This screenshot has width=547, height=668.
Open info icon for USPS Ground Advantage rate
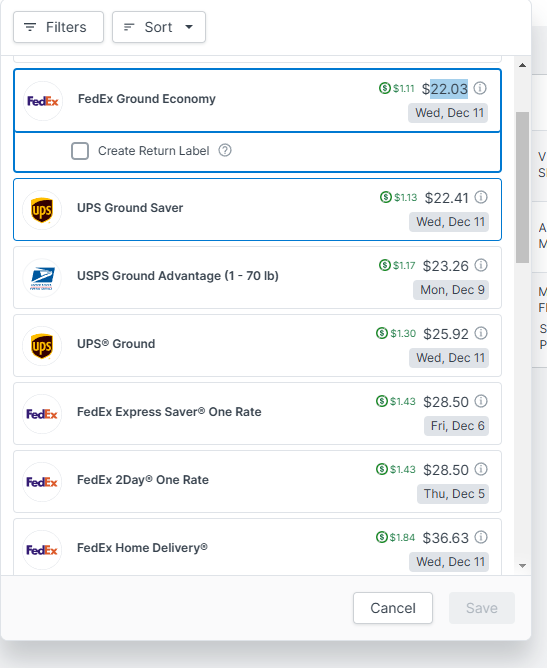481,265
